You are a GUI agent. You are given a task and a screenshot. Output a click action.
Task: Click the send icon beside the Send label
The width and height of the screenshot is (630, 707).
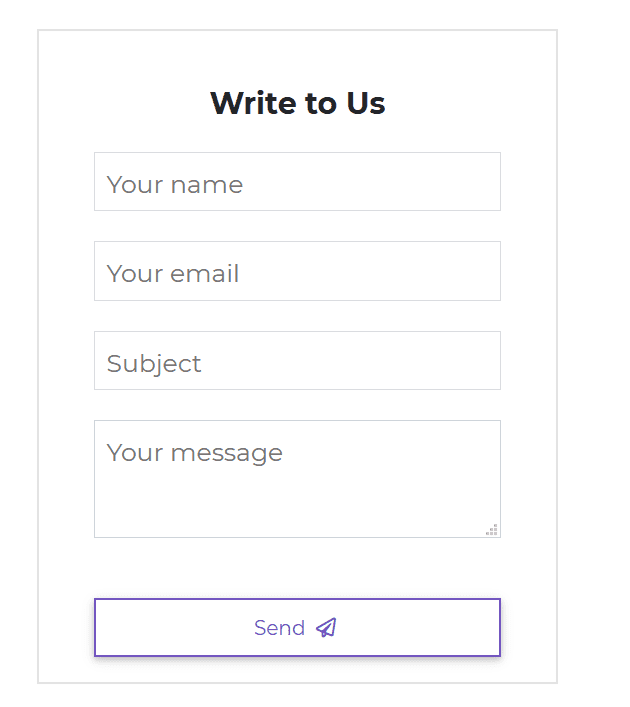326,628
